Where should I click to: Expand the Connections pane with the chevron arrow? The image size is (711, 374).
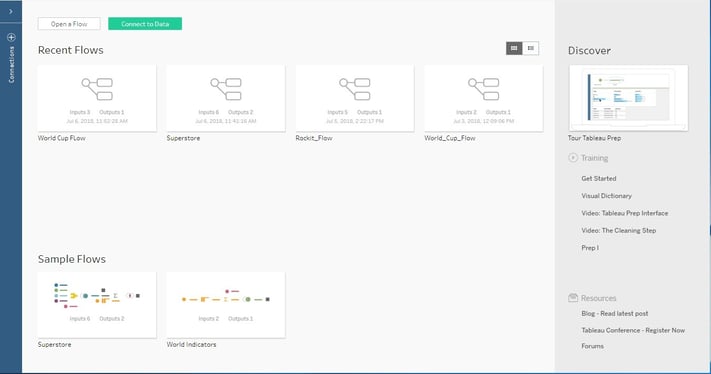[11, 11]
